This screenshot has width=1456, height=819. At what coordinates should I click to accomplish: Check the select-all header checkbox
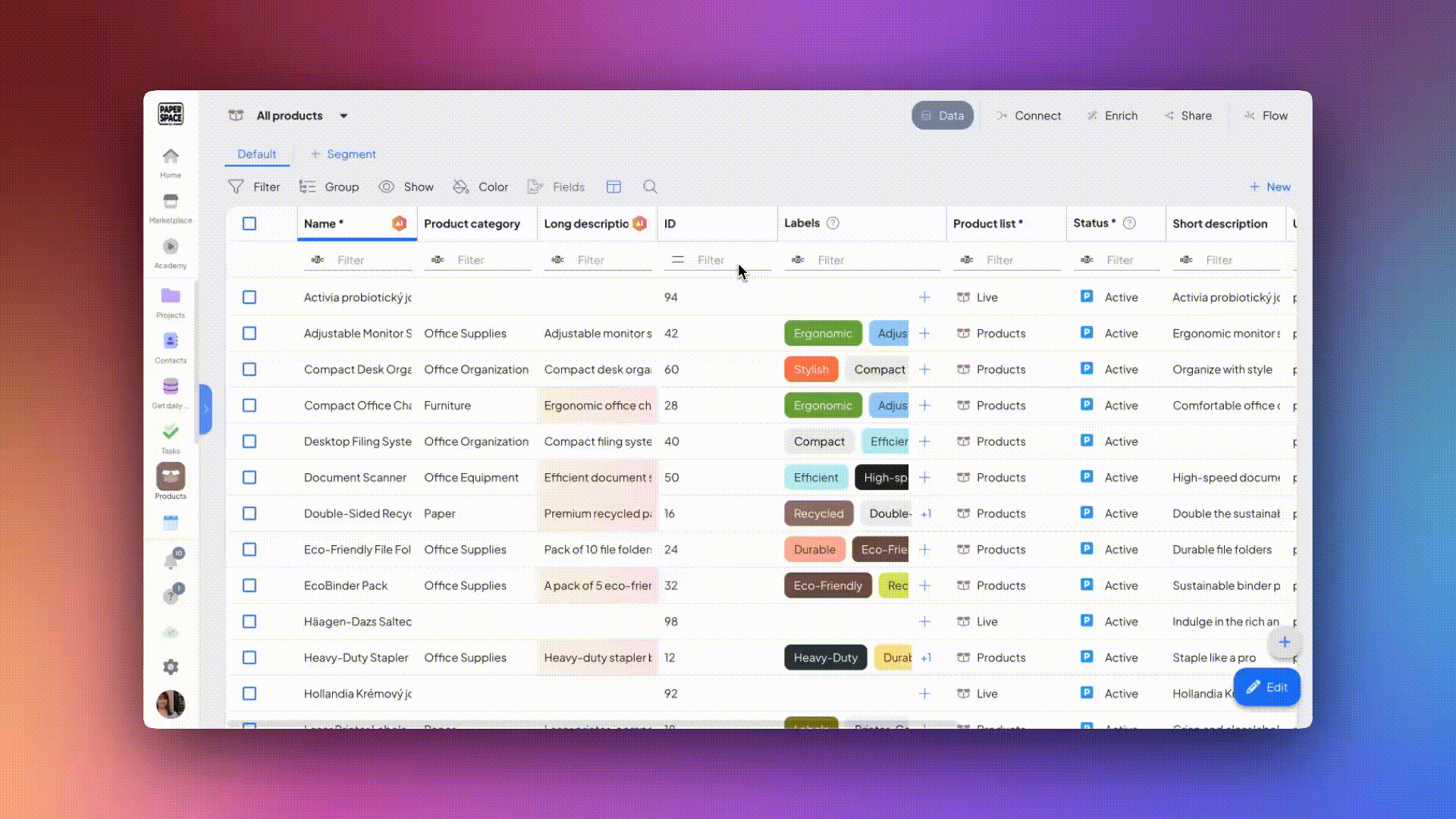[x=249, y=224]
